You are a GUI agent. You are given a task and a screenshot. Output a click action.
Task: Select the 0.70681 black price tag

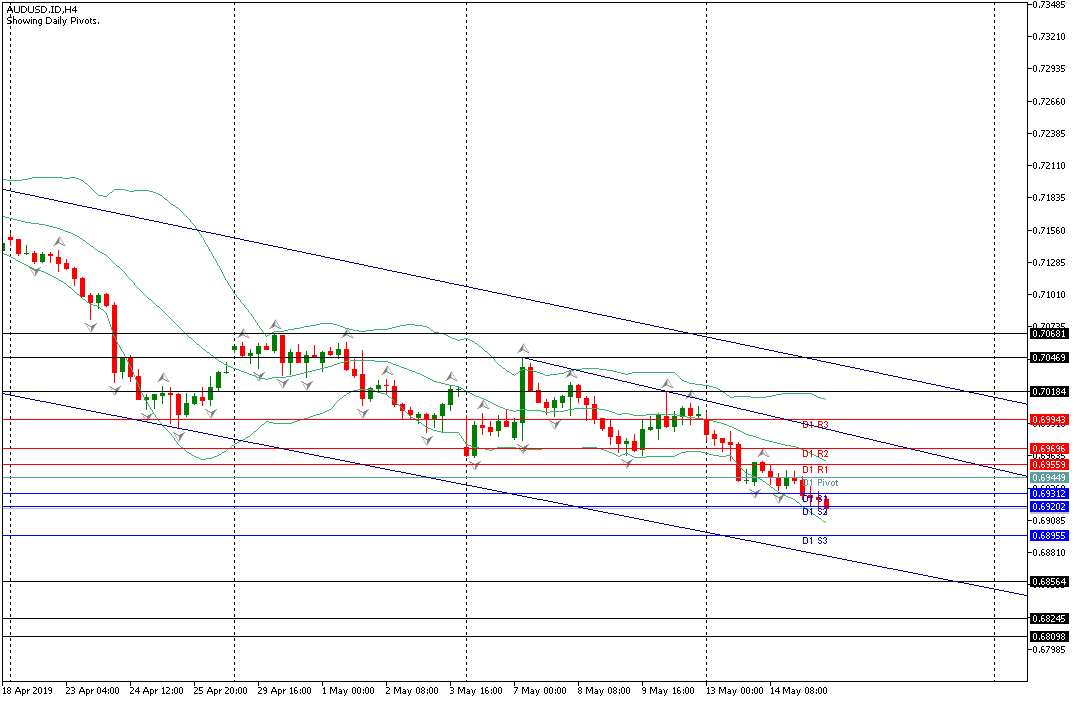point(1048,334)
